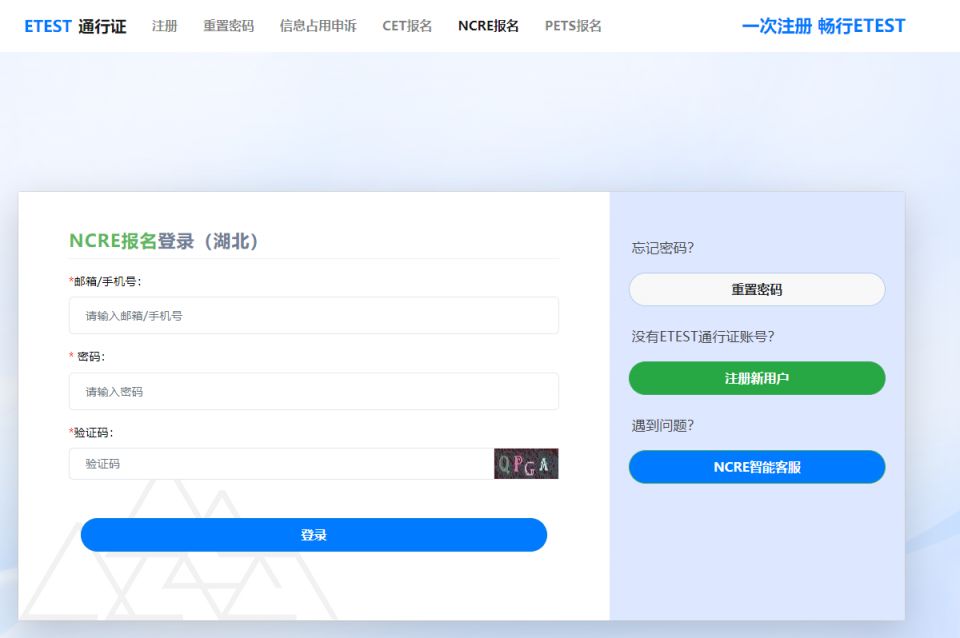960x638 pixels.
Task: Open the PETS报名 nav item
Action: click(573, 26)
